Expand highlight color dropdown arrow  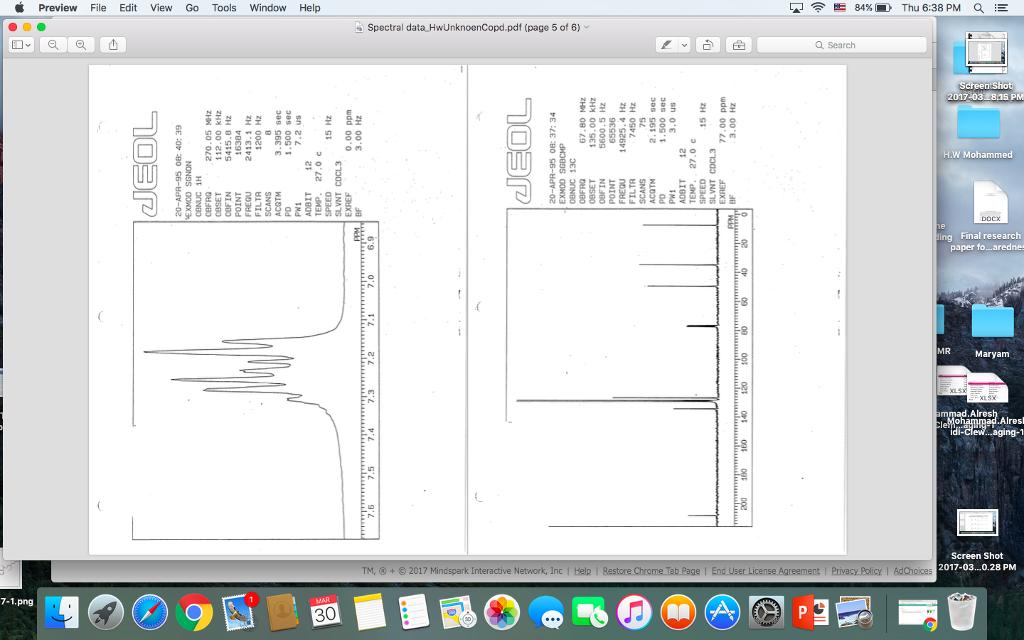(x=684, y=45)
